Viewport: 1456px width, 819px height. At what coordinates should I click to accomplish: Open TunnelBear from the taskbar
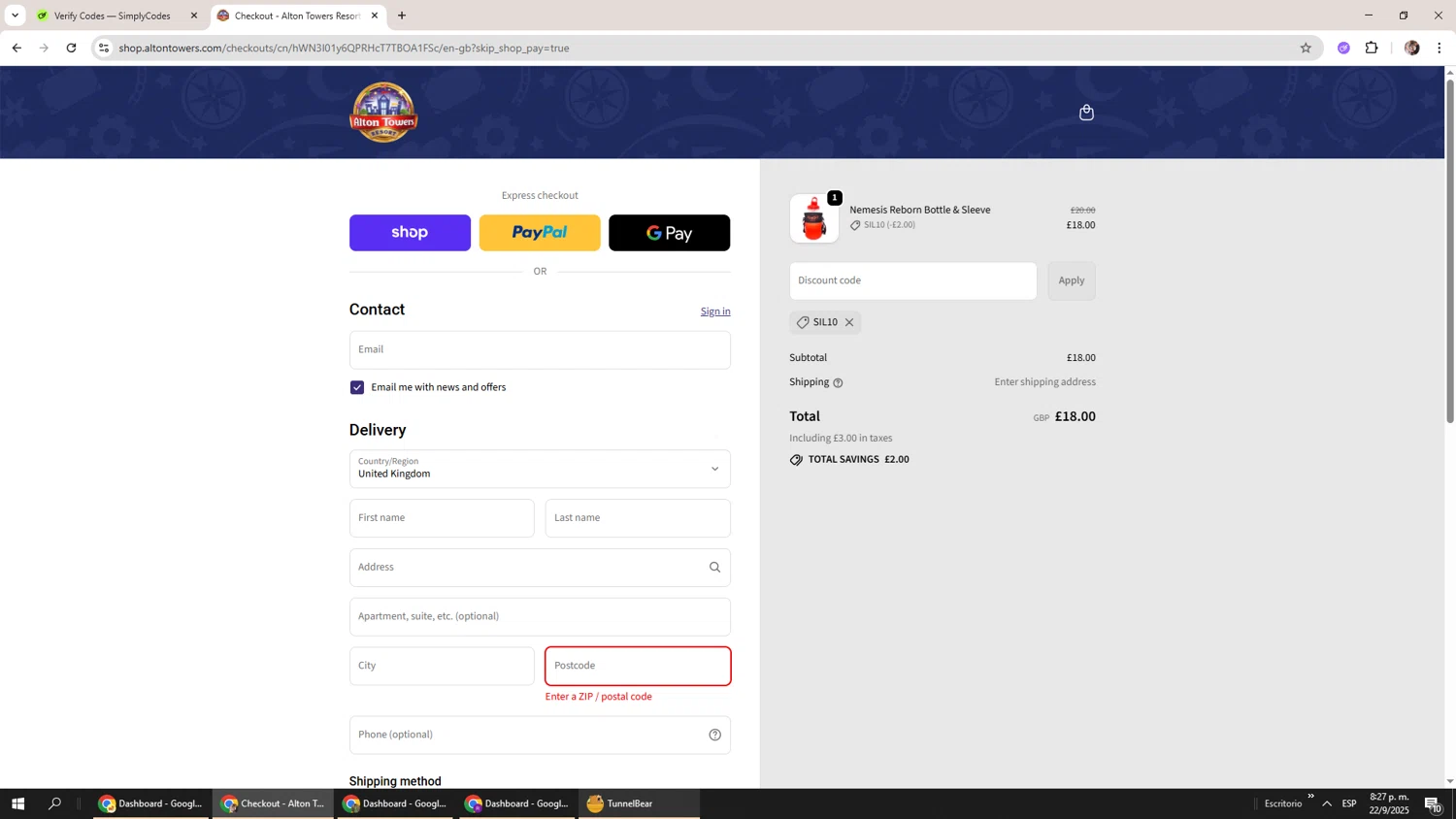640,803
